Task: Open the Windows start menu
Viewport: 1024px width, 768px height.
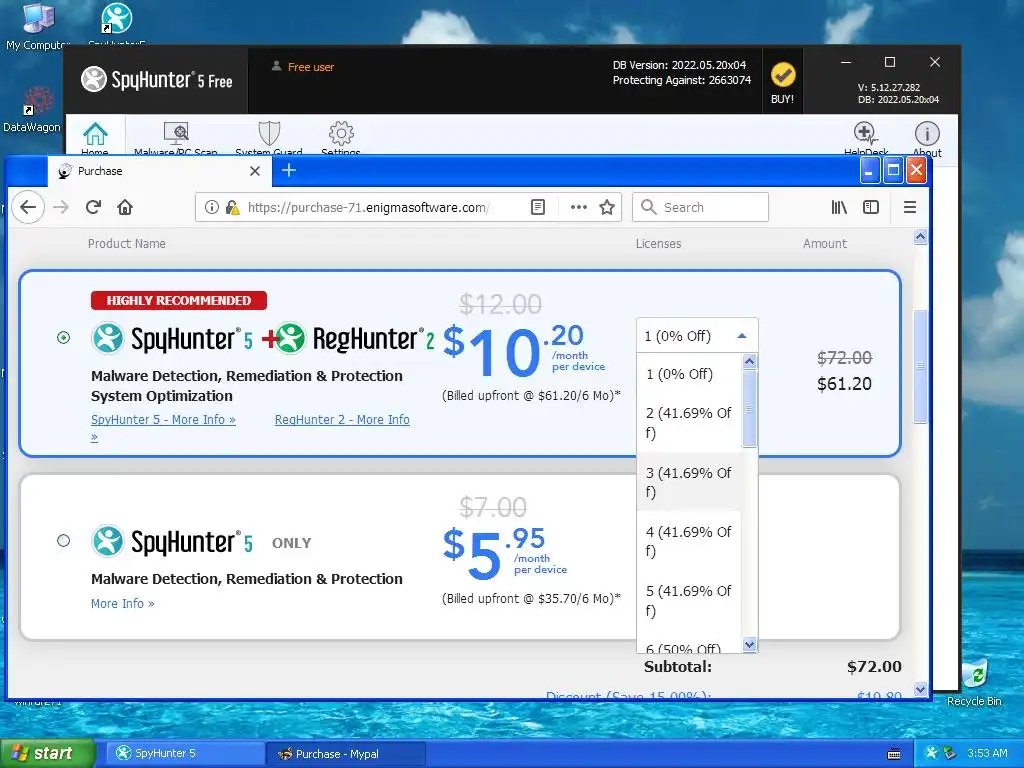Action: (47, 754)
